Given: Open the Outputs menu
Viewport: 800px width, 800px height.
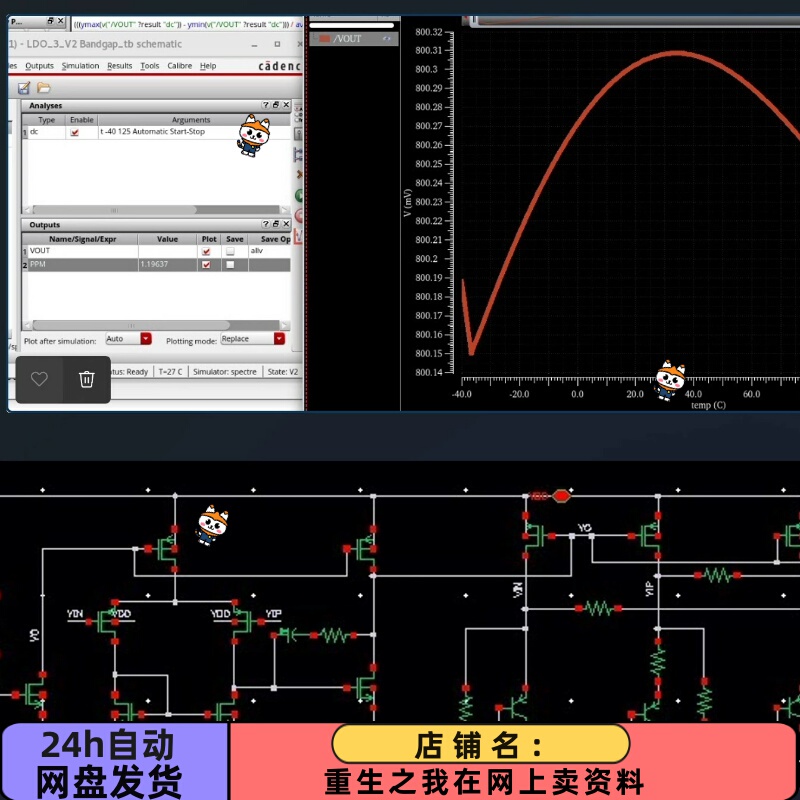Looking at the screenshot, I should [39, 66].
